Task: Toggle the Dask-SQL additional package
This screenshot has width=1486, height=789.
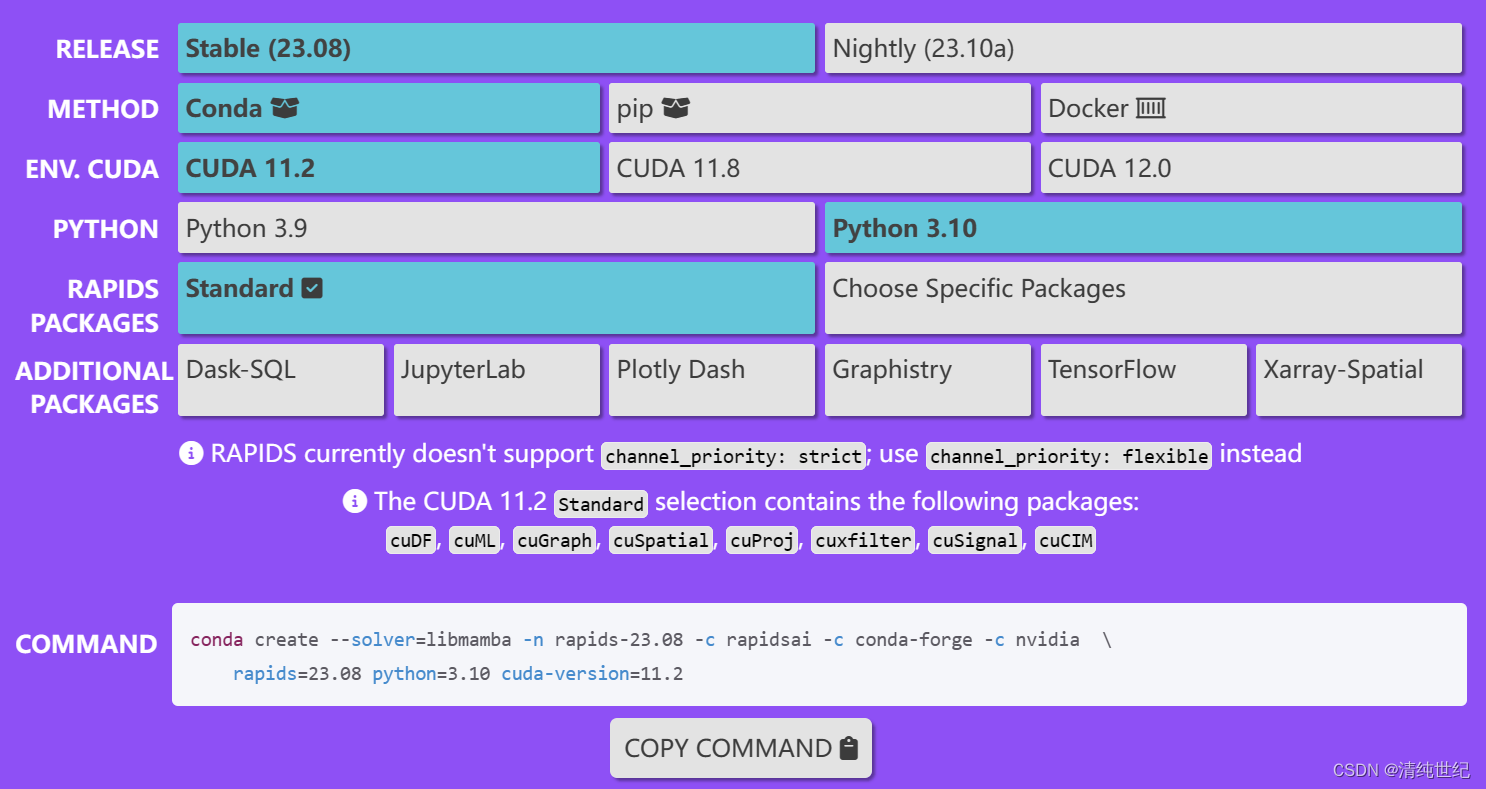Action: [281, 380]
